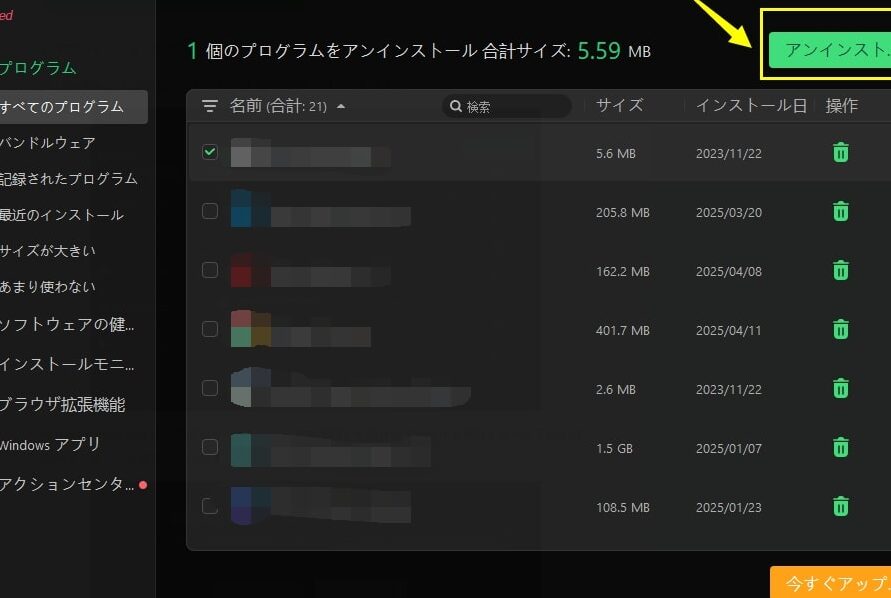The image size is (891, 598).
Task: Click into the 検索 search field
Action: (x=510, y=106)
